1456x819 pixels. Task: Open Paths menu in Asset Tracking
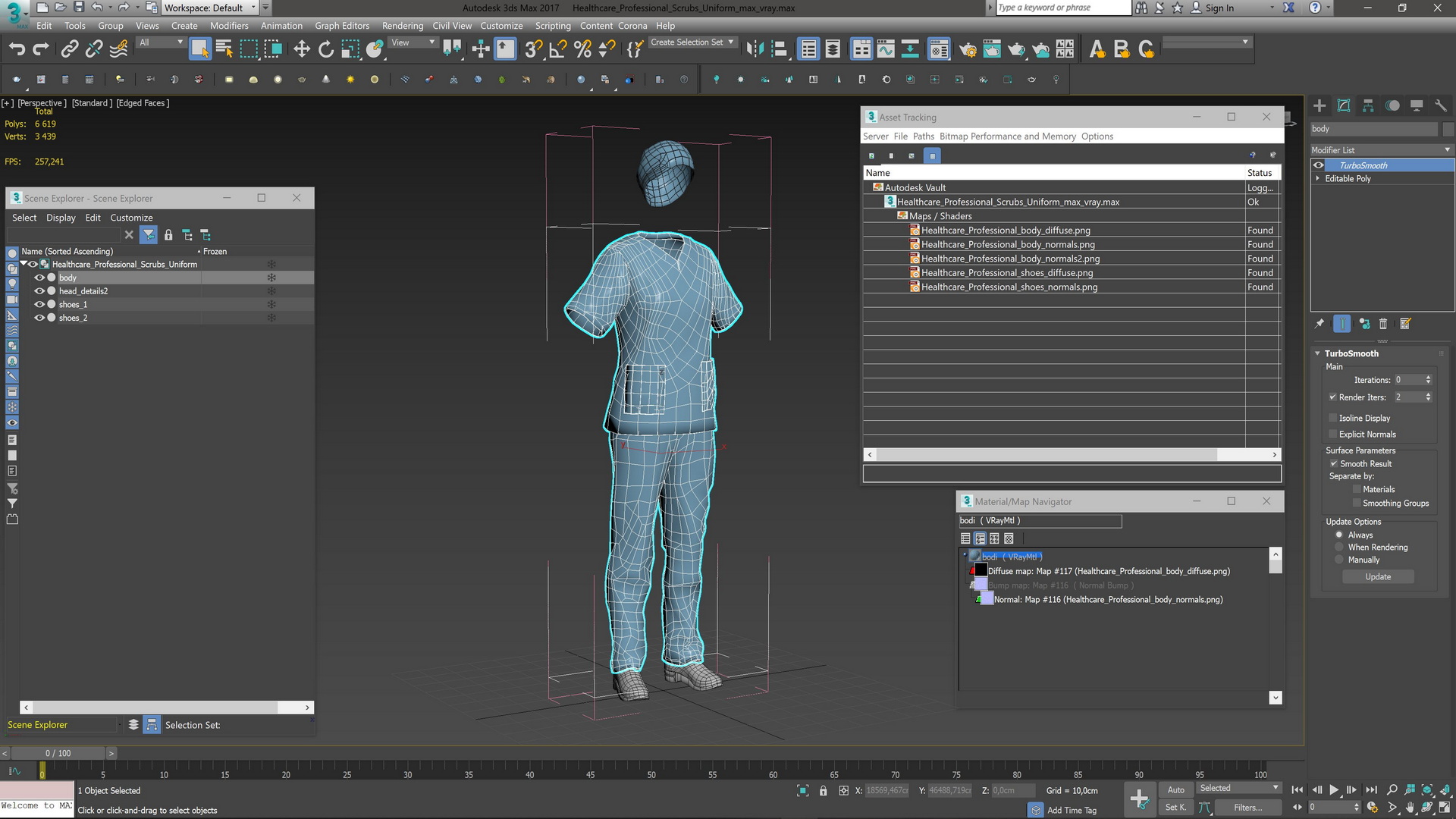(923, 136)
